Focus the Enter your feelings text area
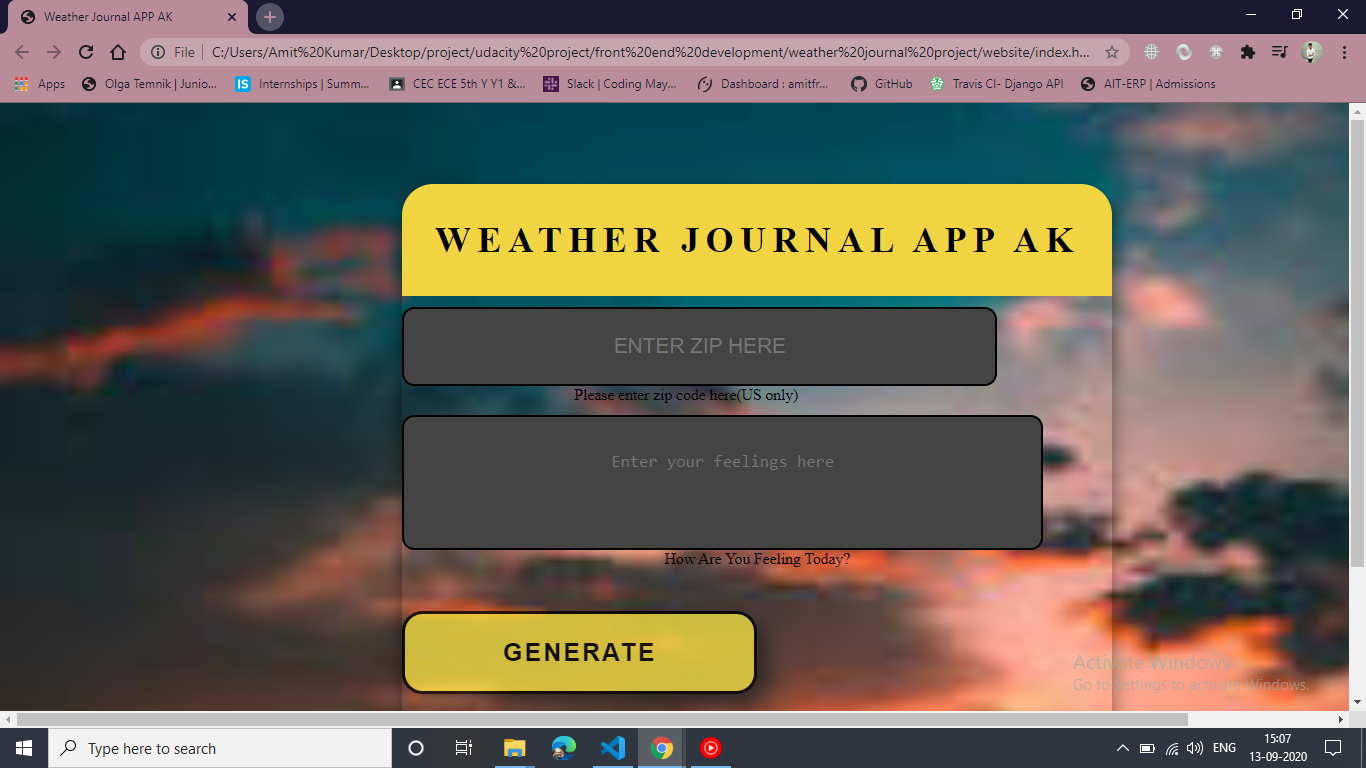 [x=722, y=482]
